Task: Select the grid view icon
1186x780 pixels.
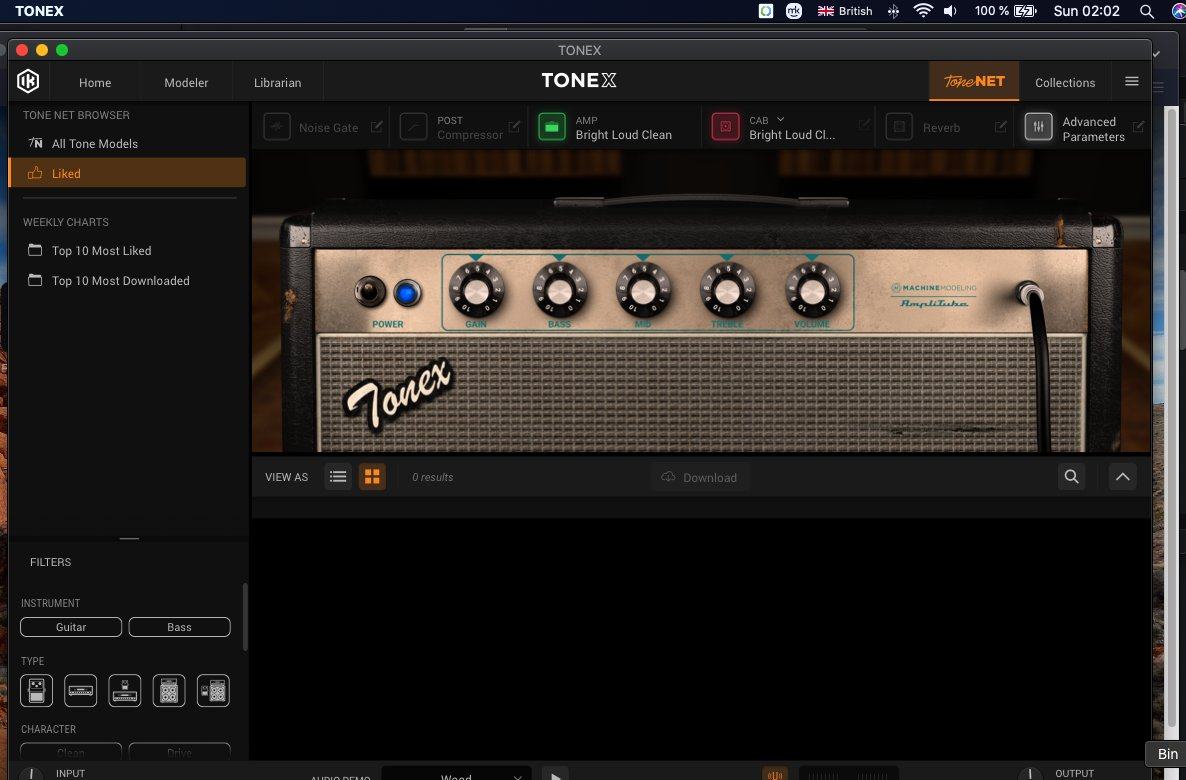Action: (372, 477)
